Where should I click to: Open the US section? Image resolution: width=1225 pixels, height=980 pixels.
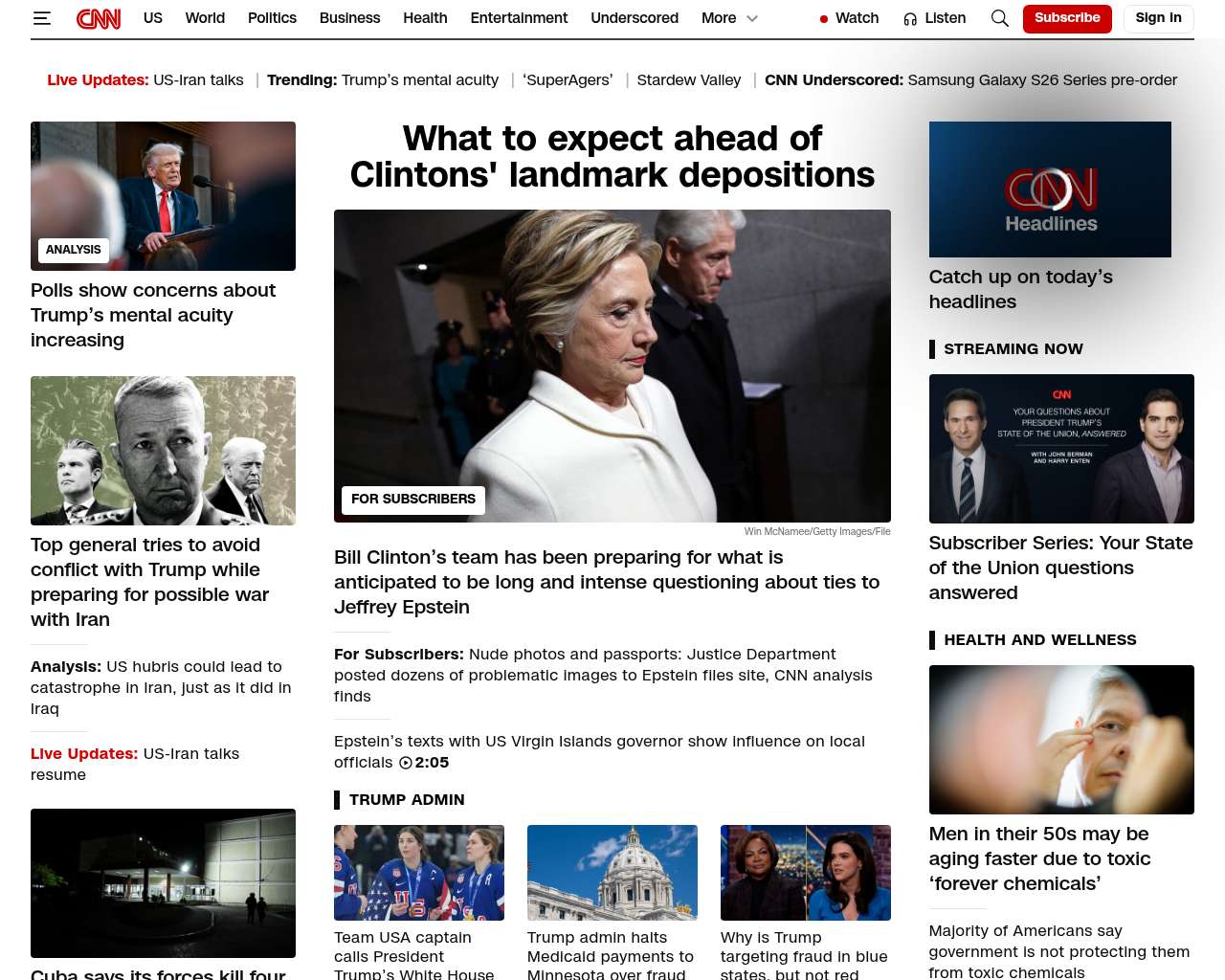point(153,18)
